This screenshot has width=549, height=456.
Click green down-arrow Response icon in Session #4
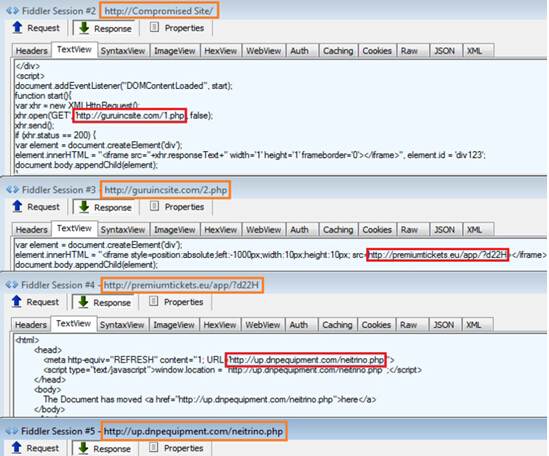click(x=83, y=302)
